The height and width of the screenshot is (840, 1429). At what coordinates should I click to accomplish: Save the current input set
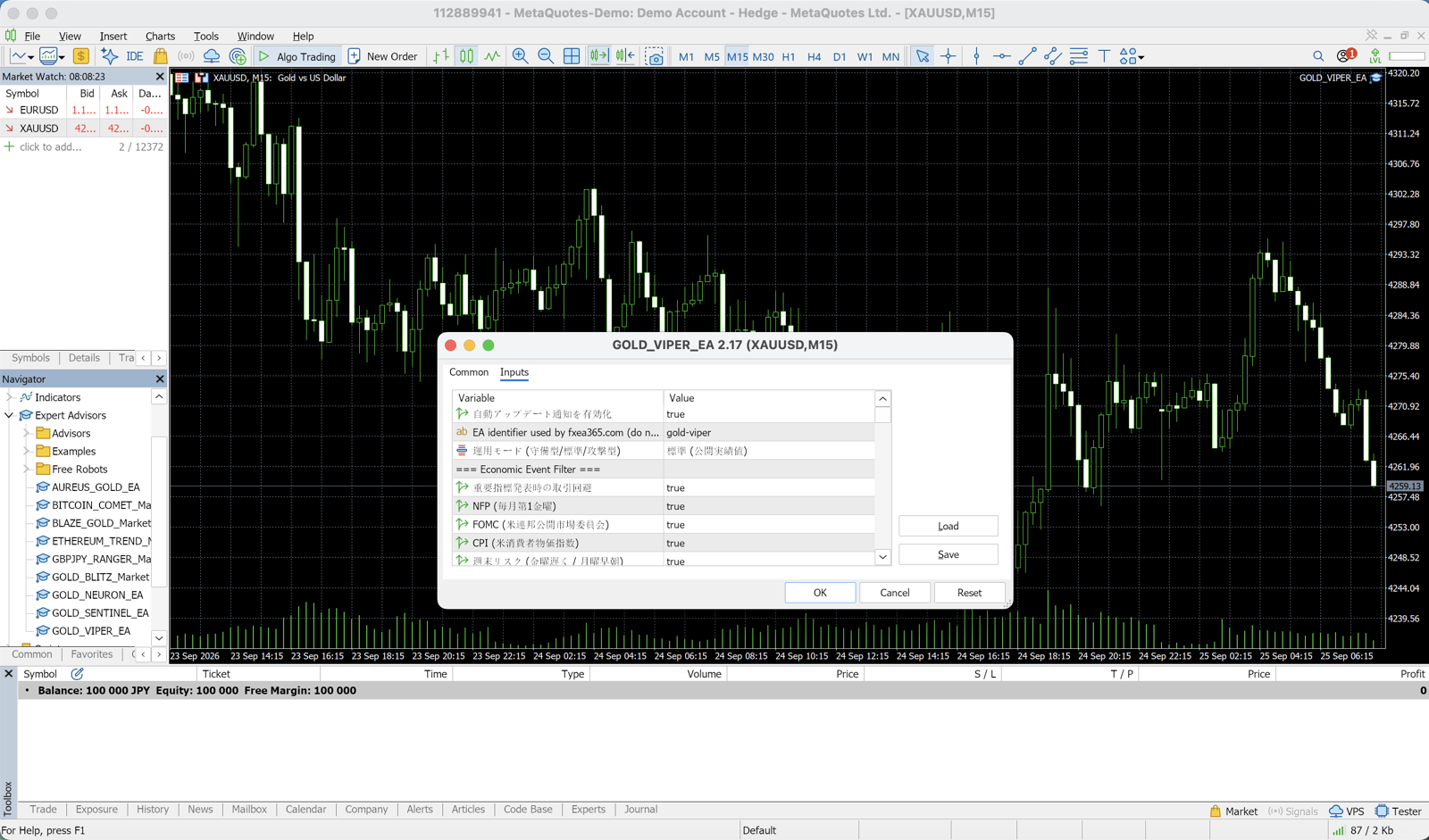[x=948, y=554]
